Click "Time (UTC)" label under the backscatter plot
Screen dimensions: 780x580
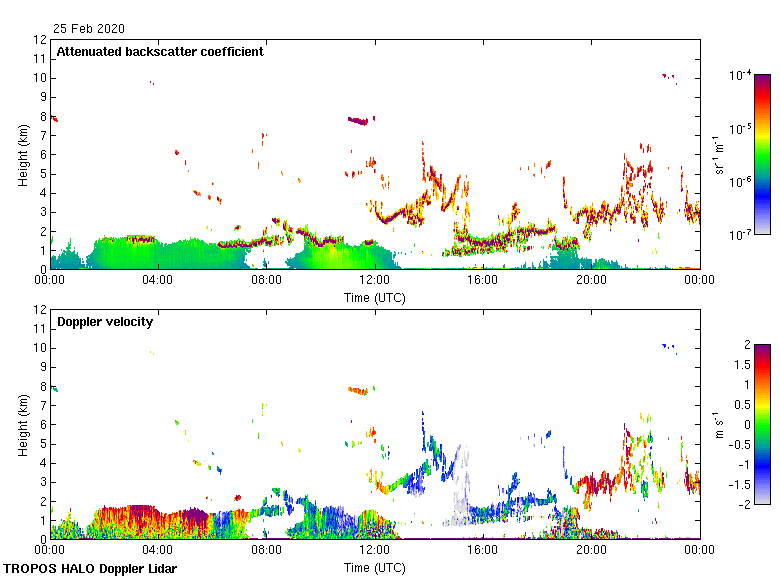pyautogui.click(x=375, y=297)
